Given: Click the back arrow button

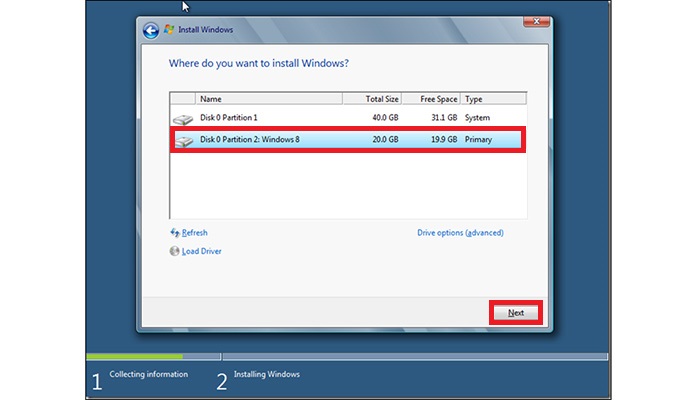Looking at the screenshot, I should coord(151,30).
